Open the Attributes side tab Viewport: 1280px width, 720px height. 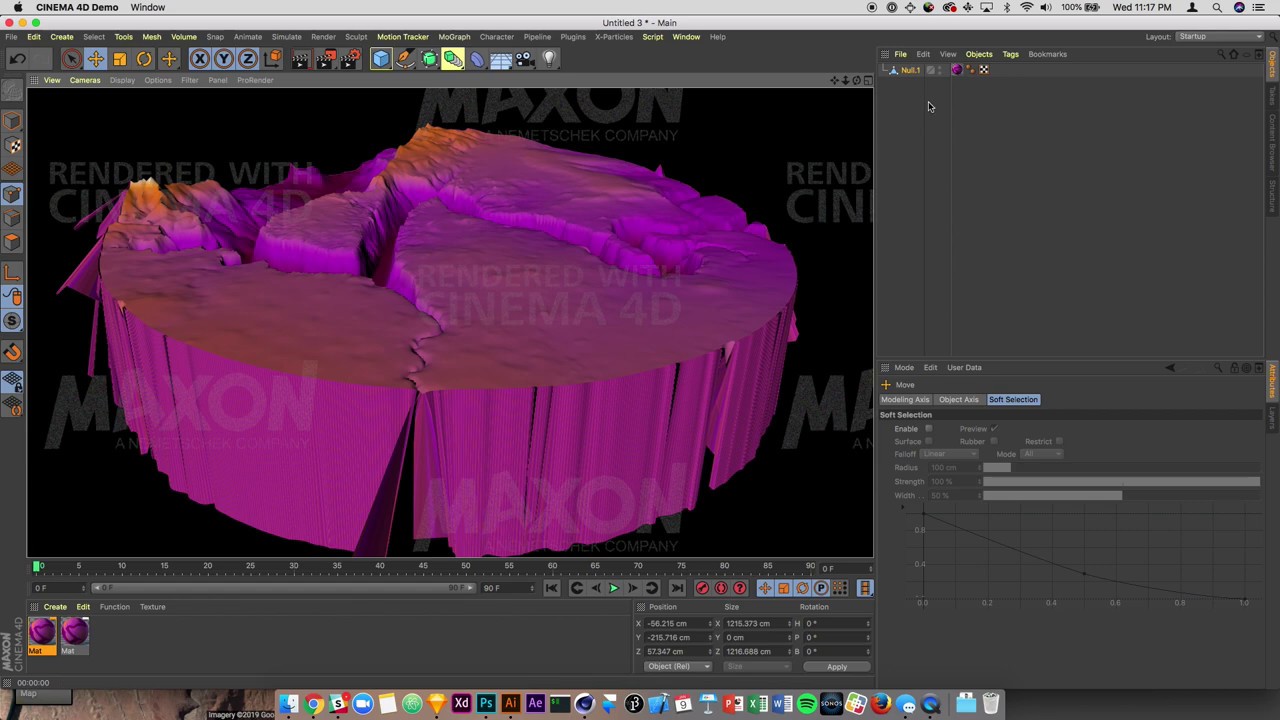(x=1273, y=384)
